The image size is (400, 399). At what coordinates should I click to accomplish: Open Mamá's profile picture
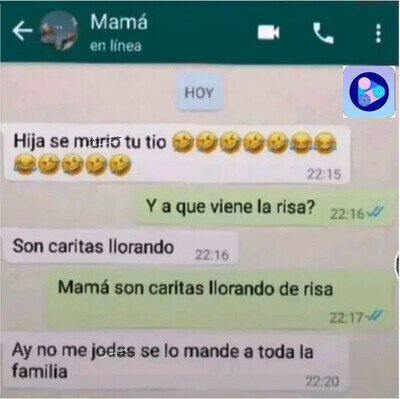click(59, 31)
